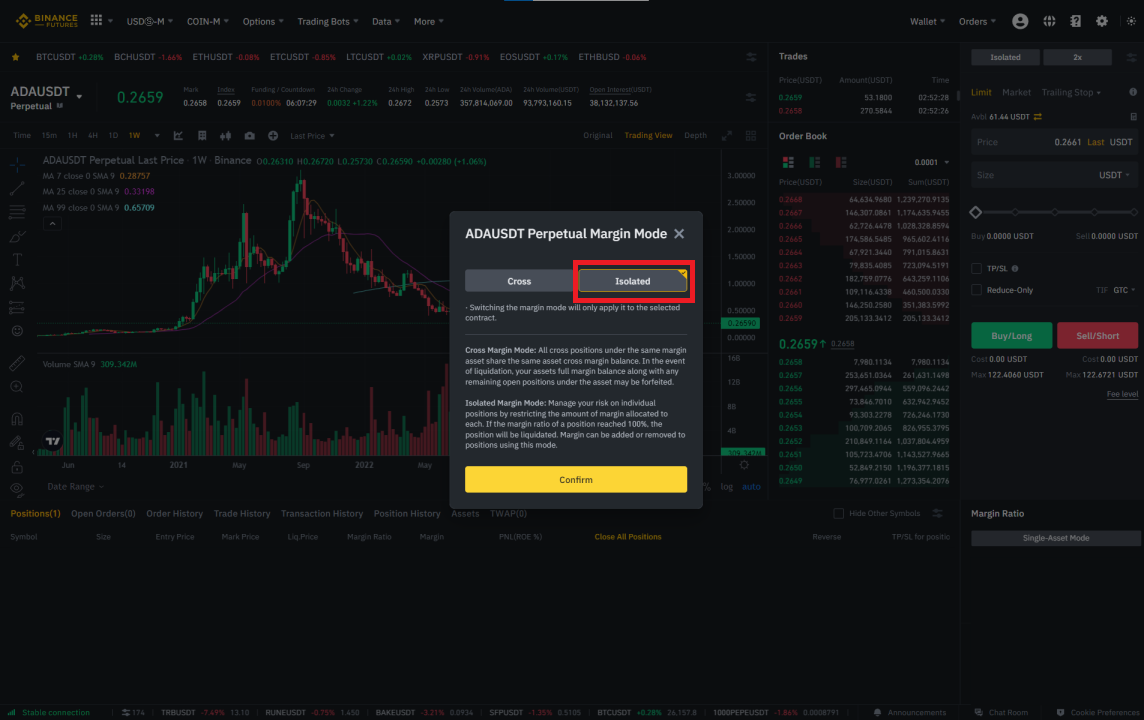Toggle the chart auto scale
The width and height of the screenshot is (1144, 720).
[751, 487]
